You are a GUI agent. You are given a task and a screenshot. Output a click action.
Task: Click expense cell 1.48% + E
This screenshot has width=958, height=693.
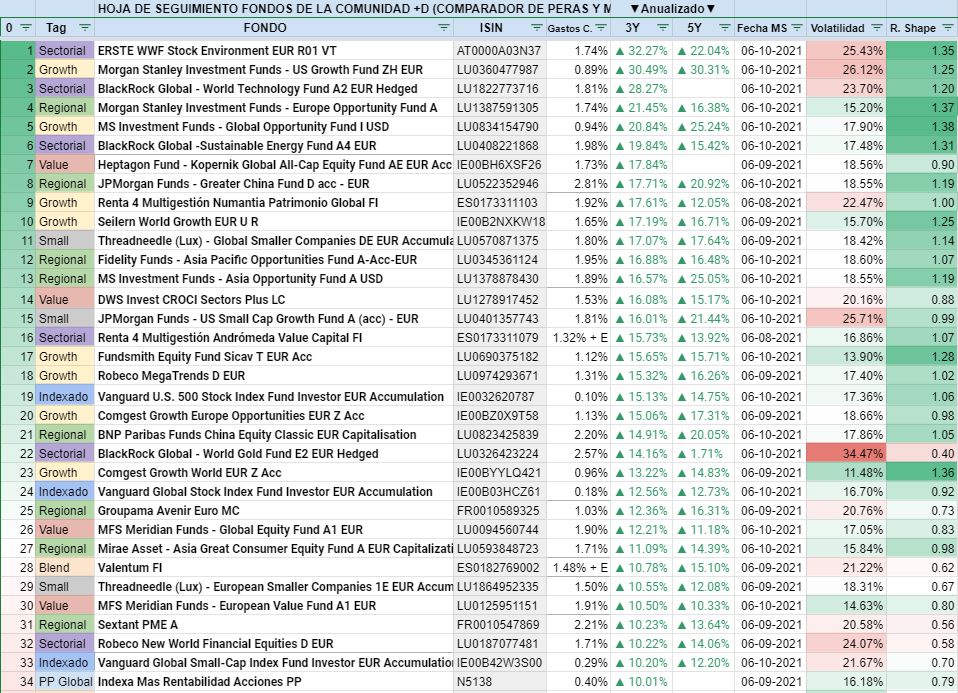coord(578,567)
